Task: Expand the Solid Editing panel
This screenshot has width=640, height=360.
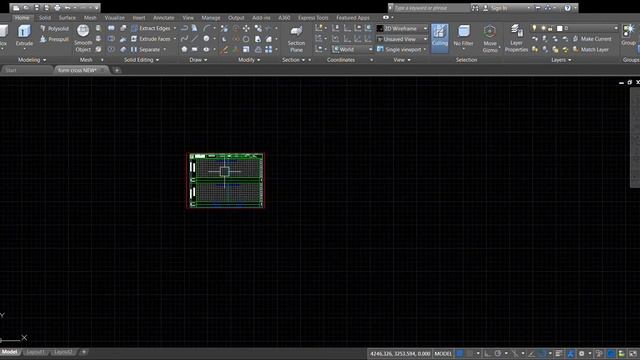Action: point(141,60)
